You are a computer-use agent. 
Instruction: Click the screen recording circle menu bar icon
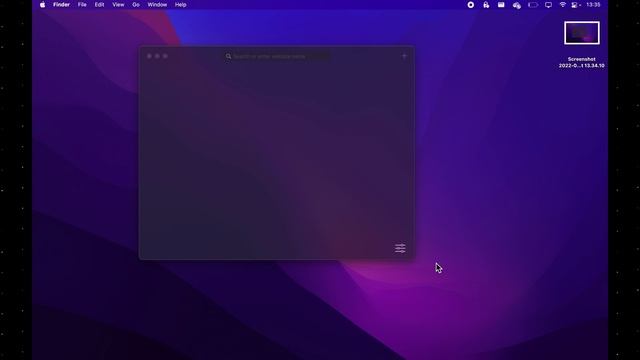click(x=471, y=5)
